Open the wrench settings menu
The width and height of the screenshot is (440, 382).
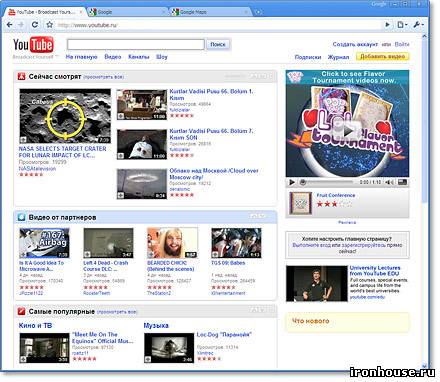pyautogui.click(x=418, y=25)
